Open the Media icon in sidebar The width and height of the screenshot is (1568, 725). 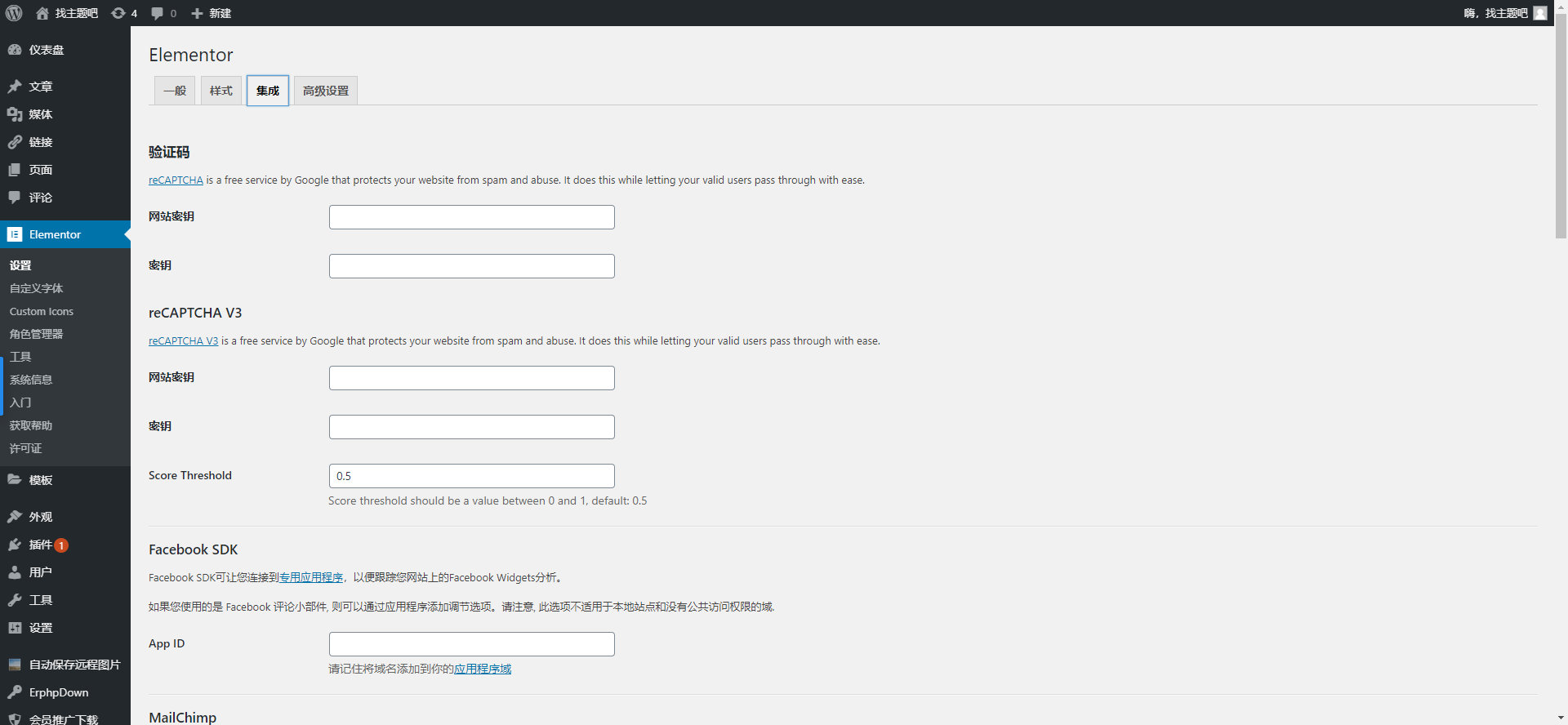[15, 114]
